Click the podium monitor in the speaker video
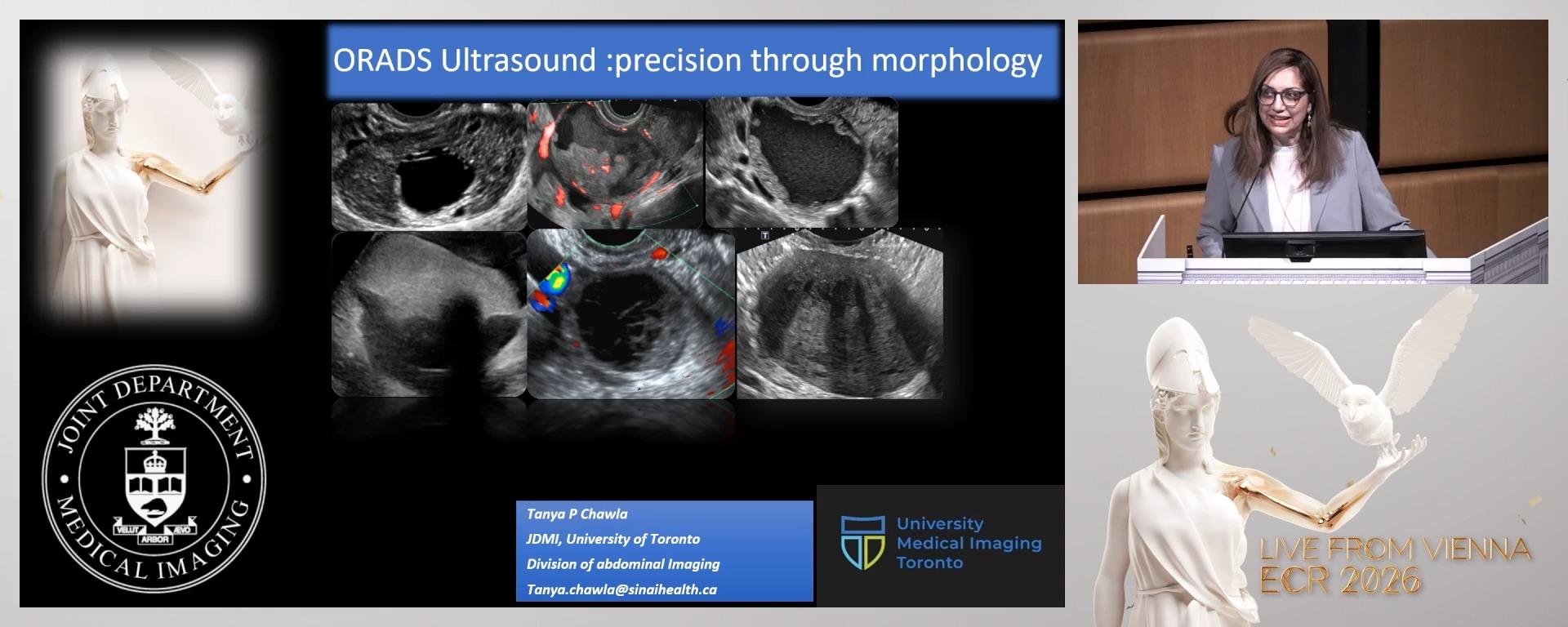Viewport: 1568px width, 627px height. click(1323, 244)
